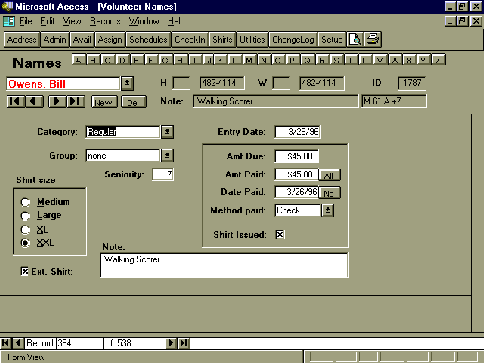The image size is (484, 363).
Task: Click the ChangeLog toolbar button
Action: coord(293,40)
